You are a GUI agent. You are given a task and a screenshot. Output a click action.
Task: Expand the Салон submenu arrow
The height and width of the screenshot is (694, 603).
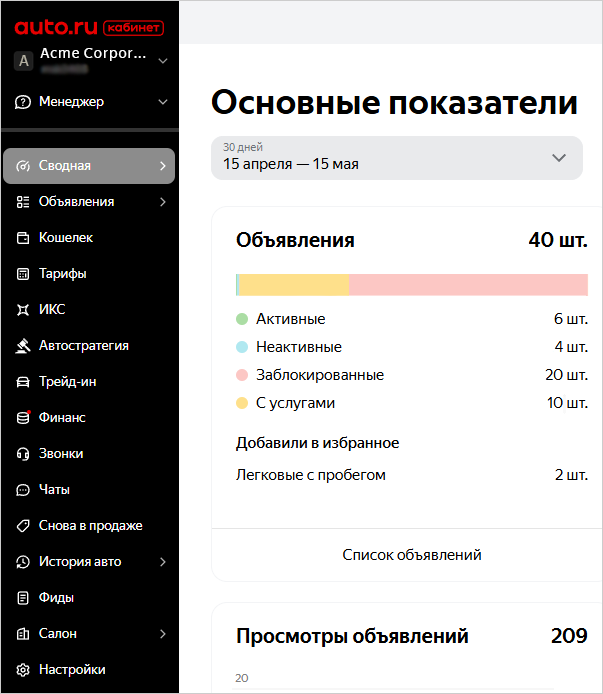pos(163,634)
